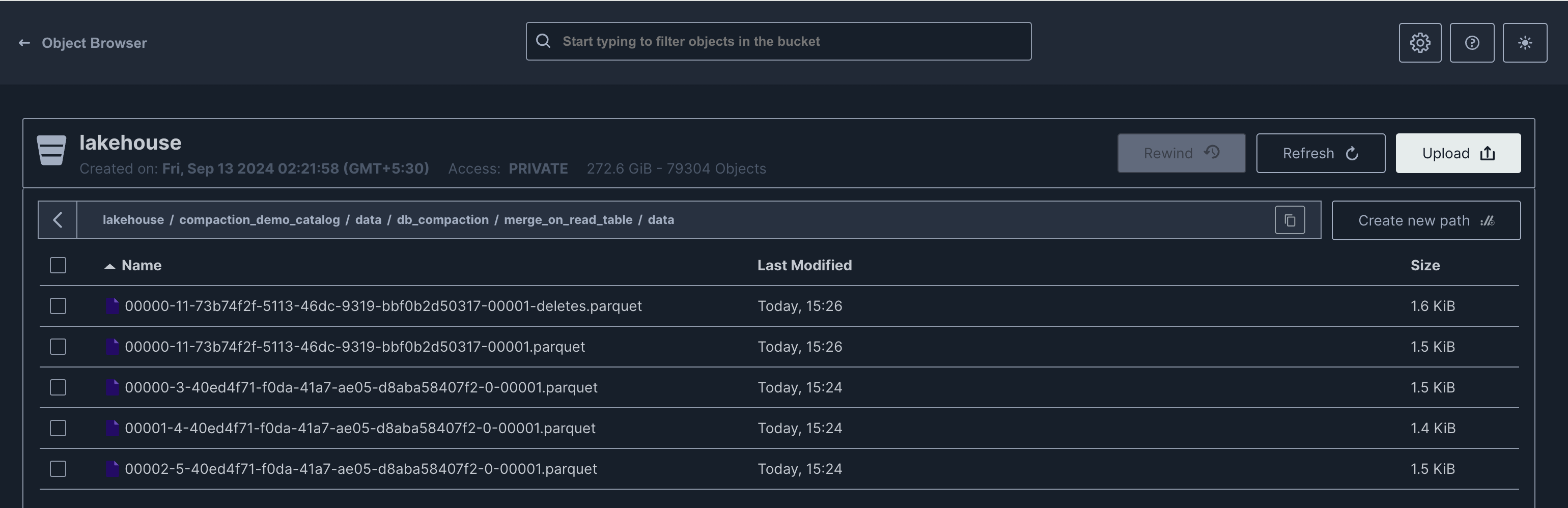Toggle the light/dark theme sun icon
This screenshot has width=1568, height=508.
pos(1525,43)
